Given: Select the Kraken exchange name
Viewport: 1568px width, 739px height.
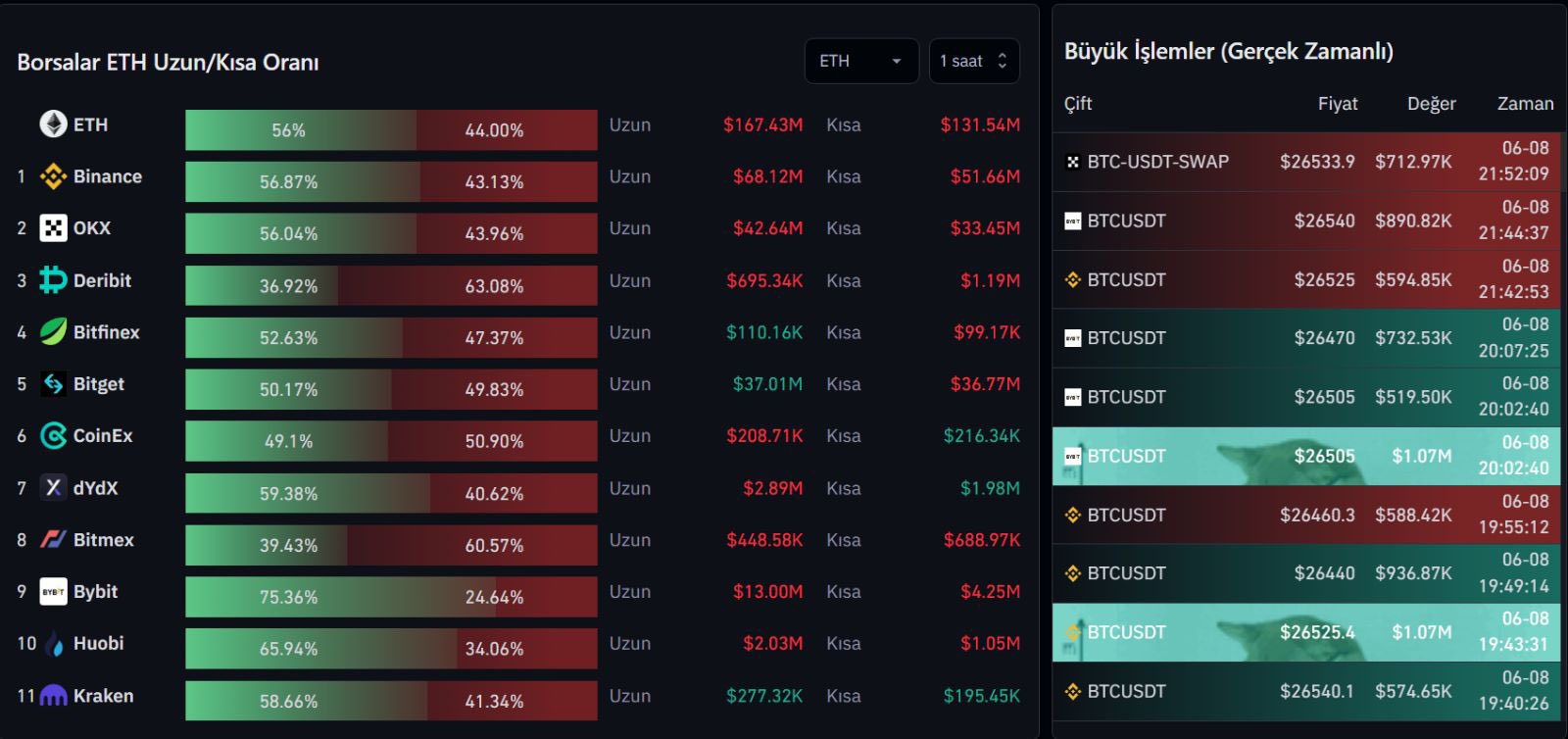Looking at the screenshot, I should [x=103, y=696].
